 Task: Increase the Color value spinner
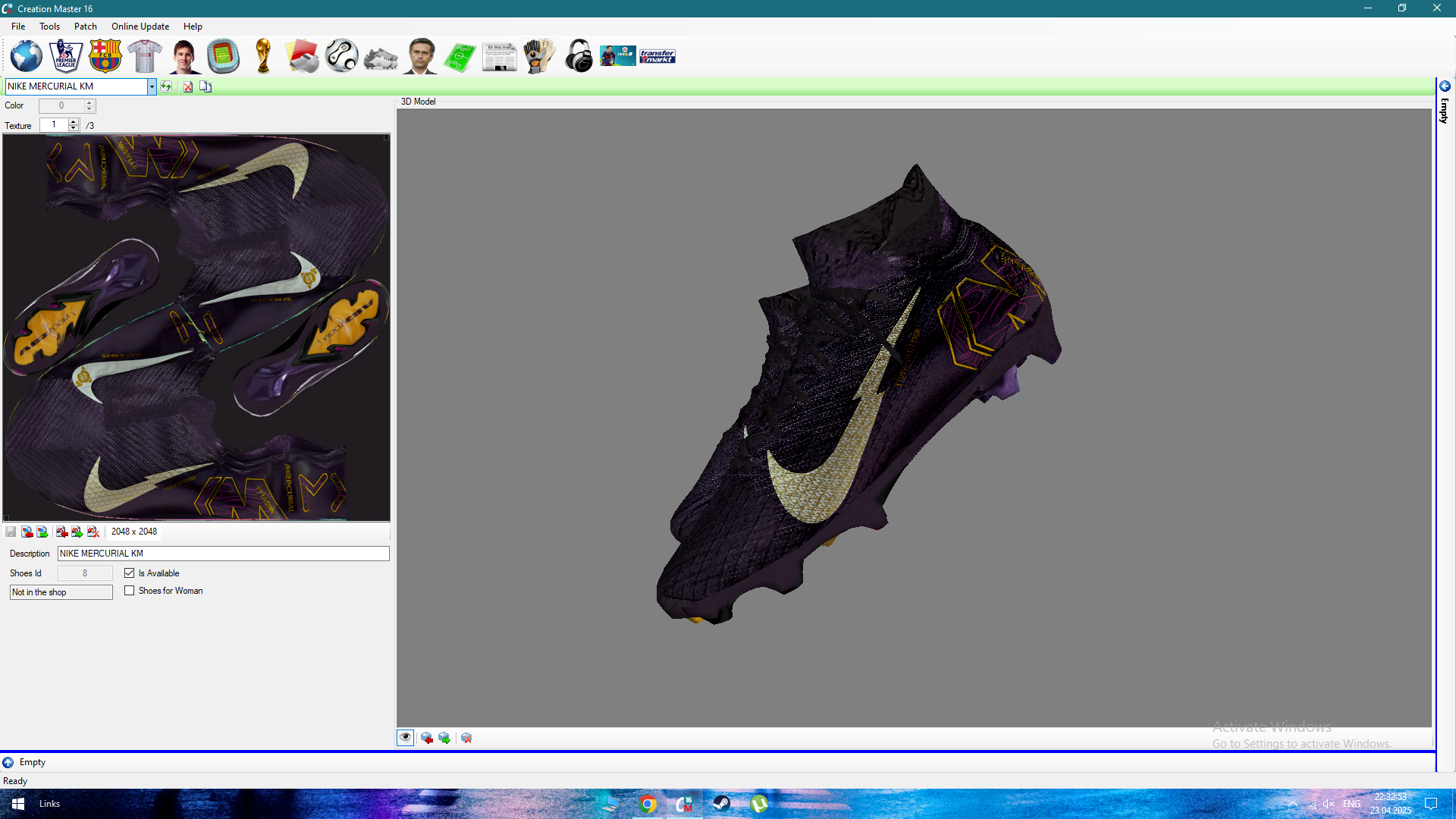pyautogui.click(x=89, y=102)
